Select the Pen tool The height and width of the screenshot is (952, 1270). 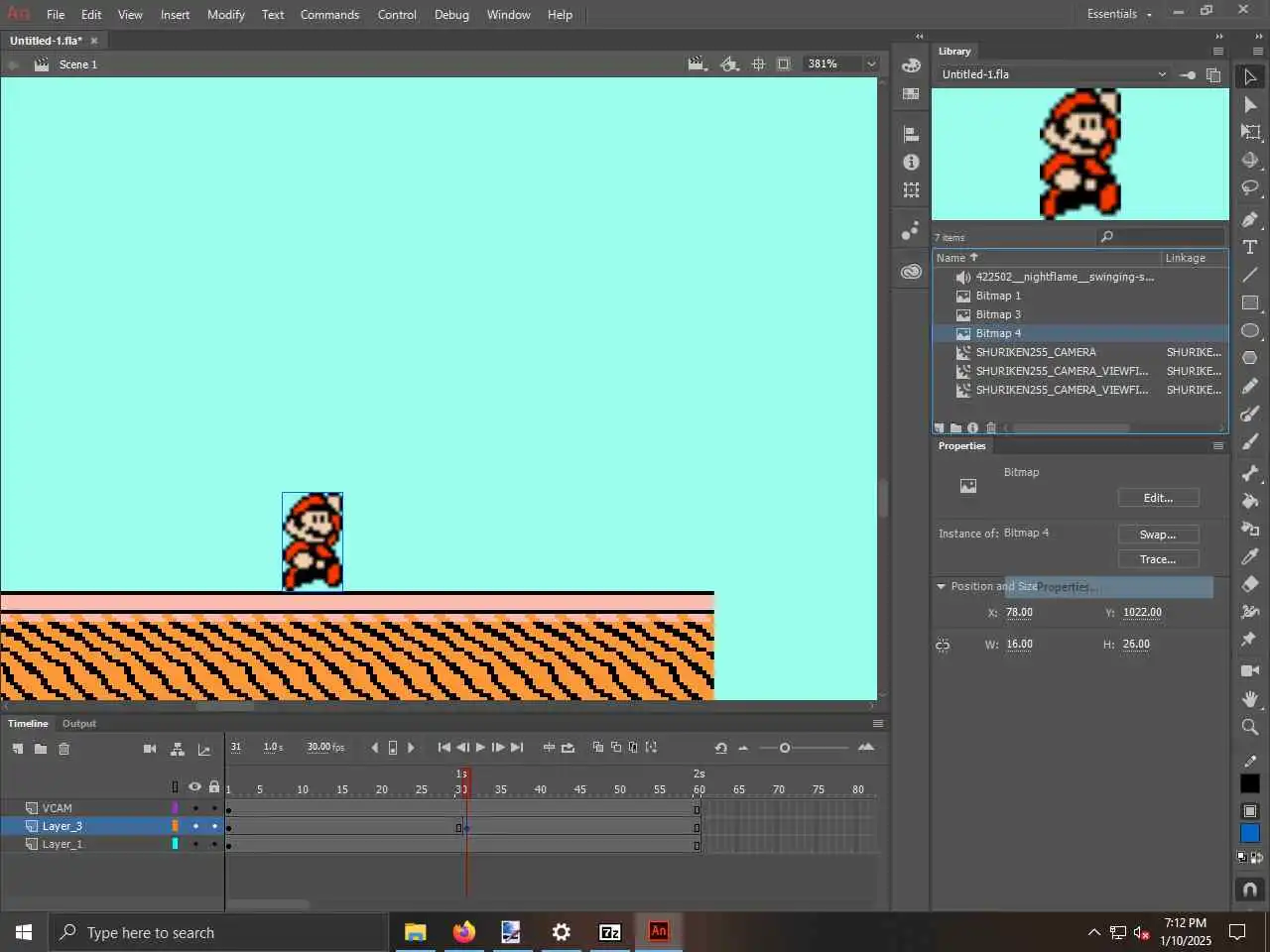tap(1250, 219)
